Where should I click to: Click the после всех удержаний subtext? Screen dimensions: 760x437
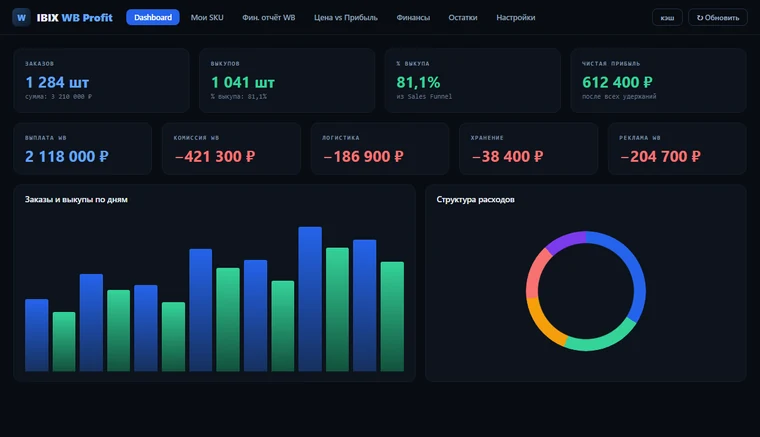619,97
